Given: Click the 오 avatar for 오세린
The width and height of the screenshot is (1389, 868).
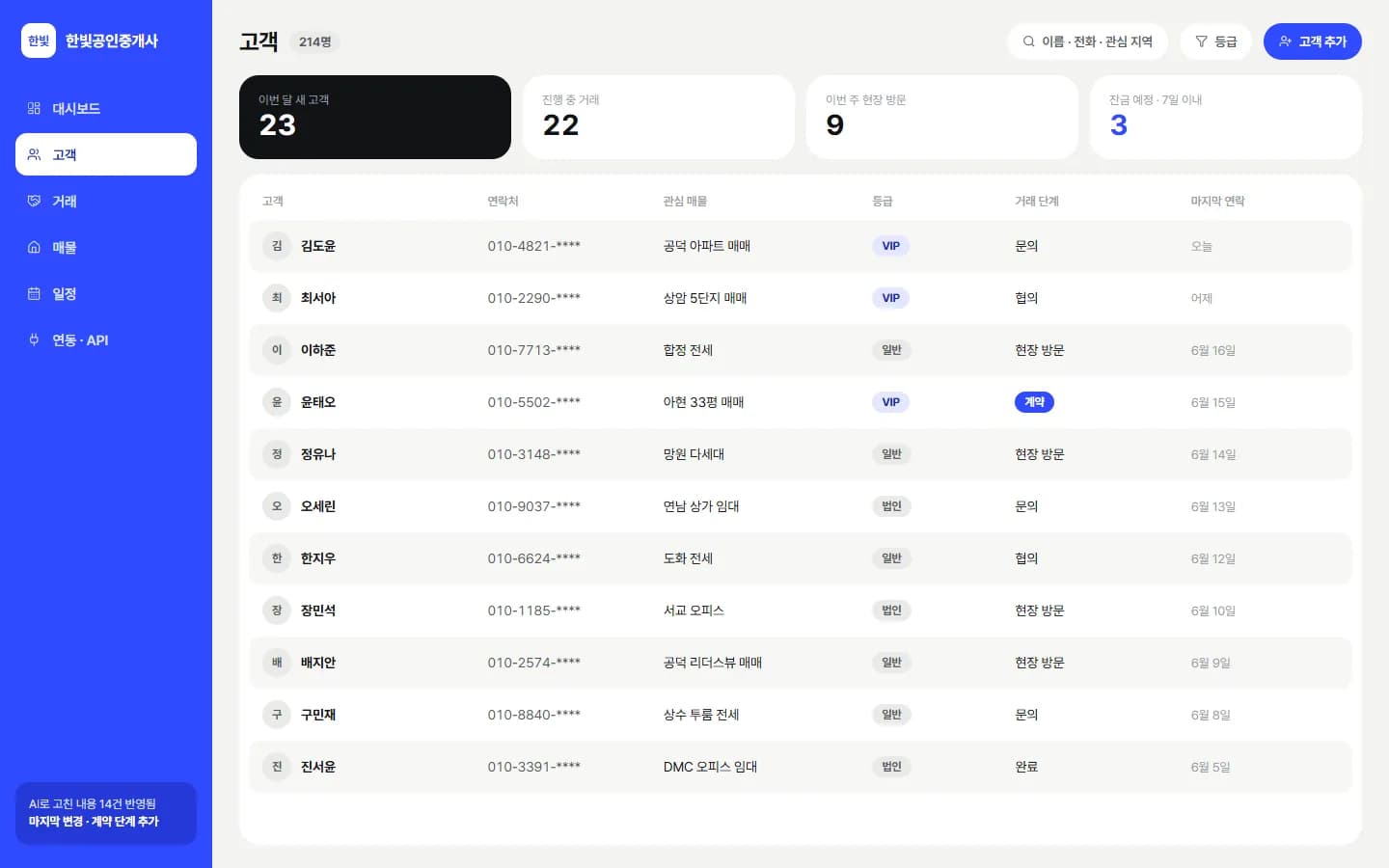Looking at the screenshot, I should [277, 506].
